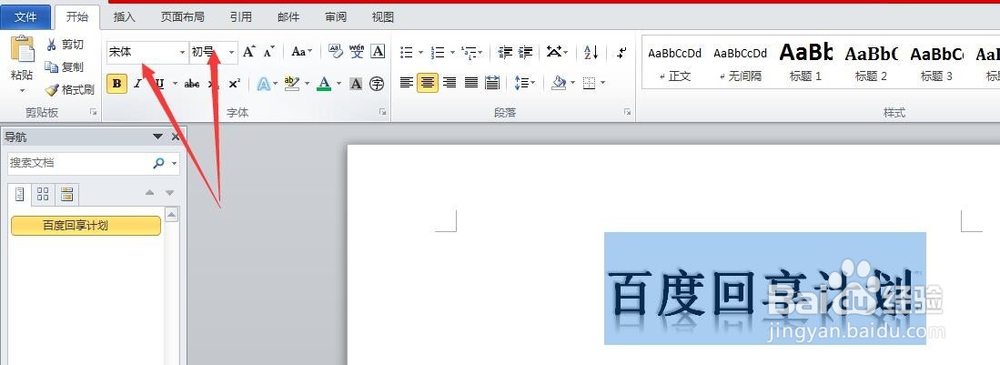Open highlight color picker arrow

307,84
